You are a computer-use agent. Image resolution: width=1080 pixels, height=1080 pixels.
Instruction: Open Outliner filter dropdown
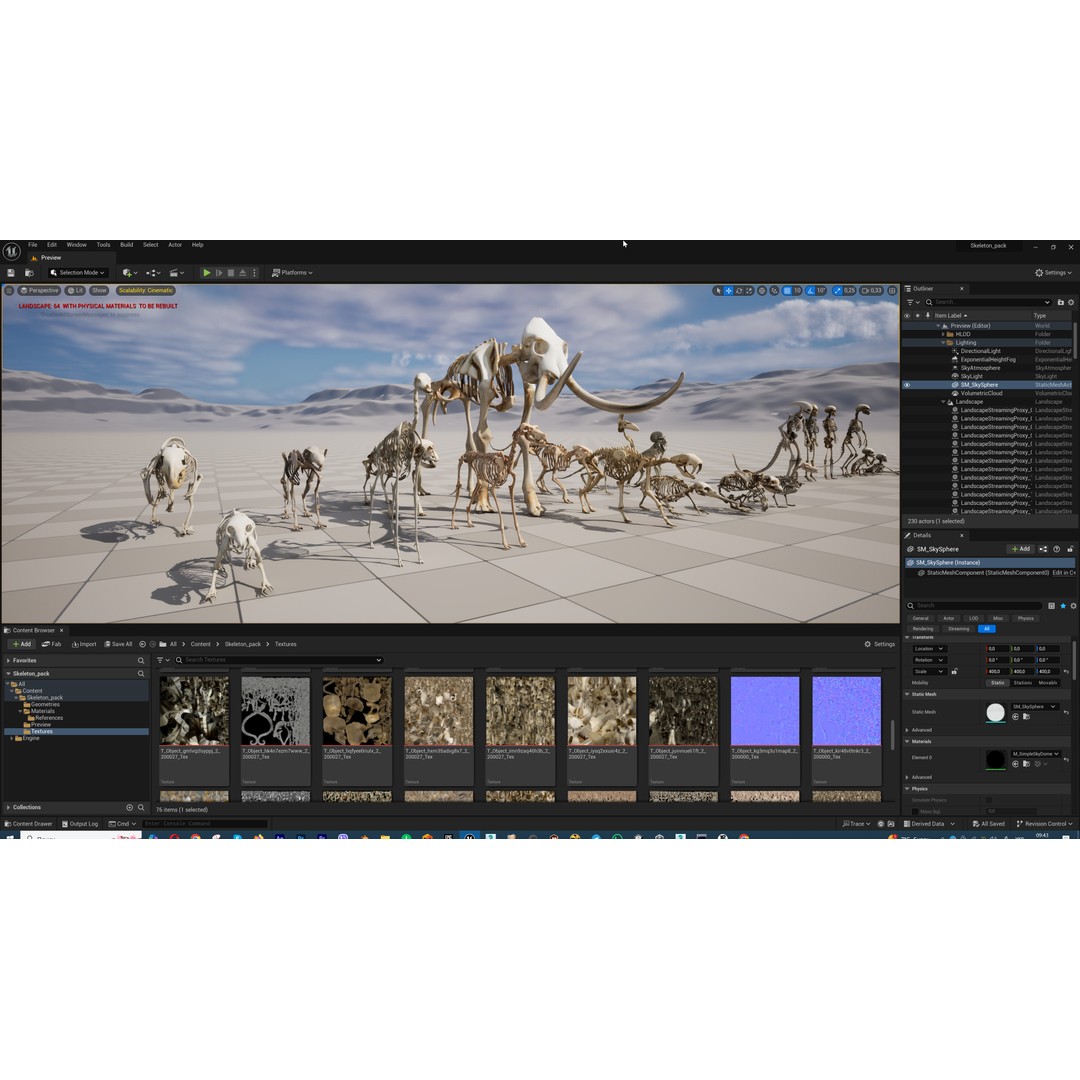pyautogui.click(x=913, y=302)
